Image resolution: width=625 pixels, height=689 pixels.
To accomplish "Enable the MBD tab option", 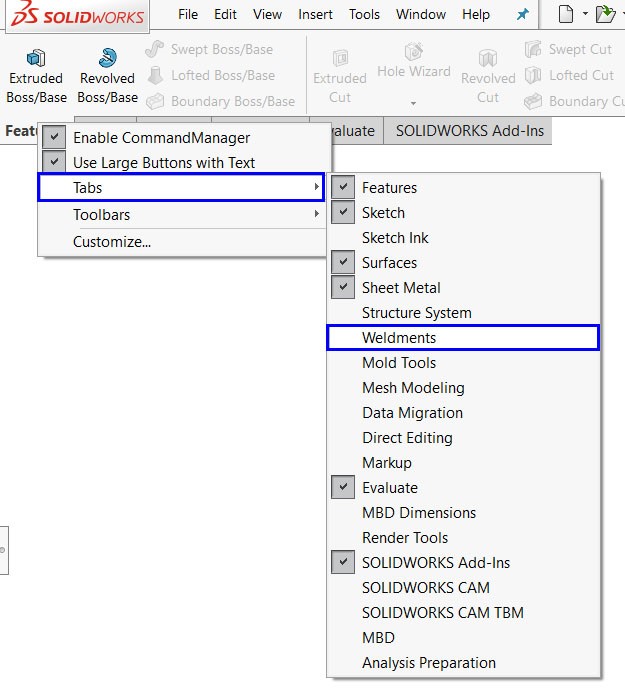I will (463, 638).
